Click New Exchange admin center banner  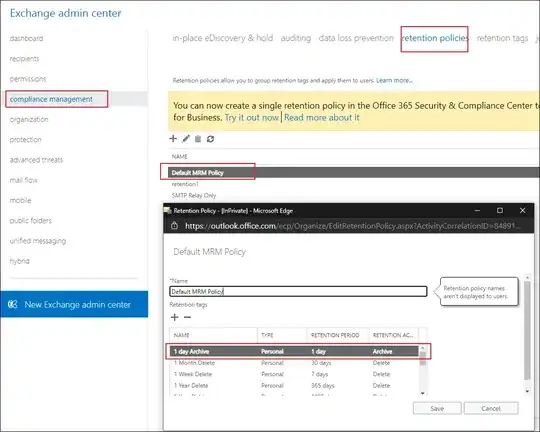click(74, 305)
